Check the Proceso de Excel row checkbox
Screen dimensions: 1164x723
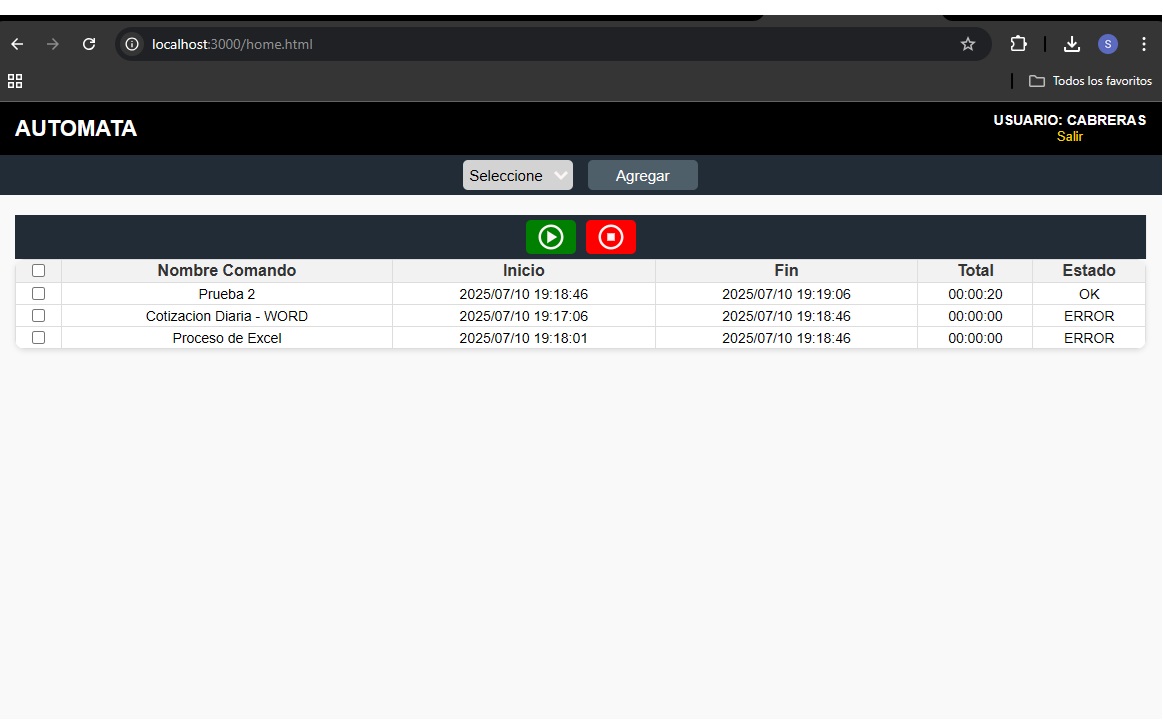point(39,338)
